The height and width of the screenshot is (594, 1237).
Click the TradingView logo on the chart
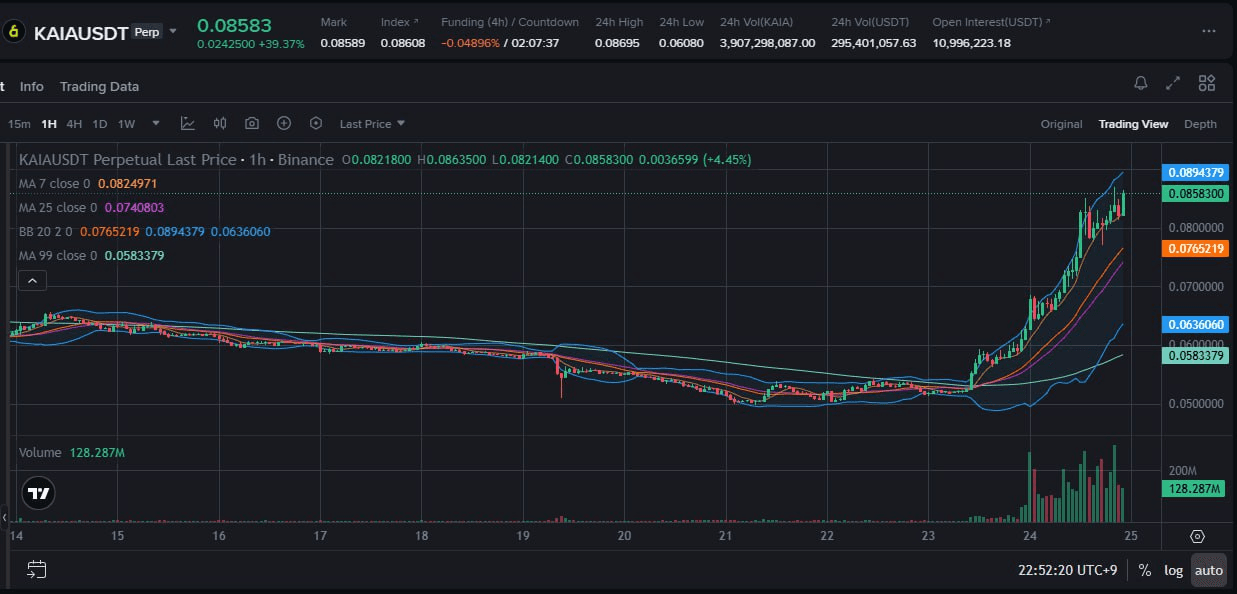pos(38,492)
